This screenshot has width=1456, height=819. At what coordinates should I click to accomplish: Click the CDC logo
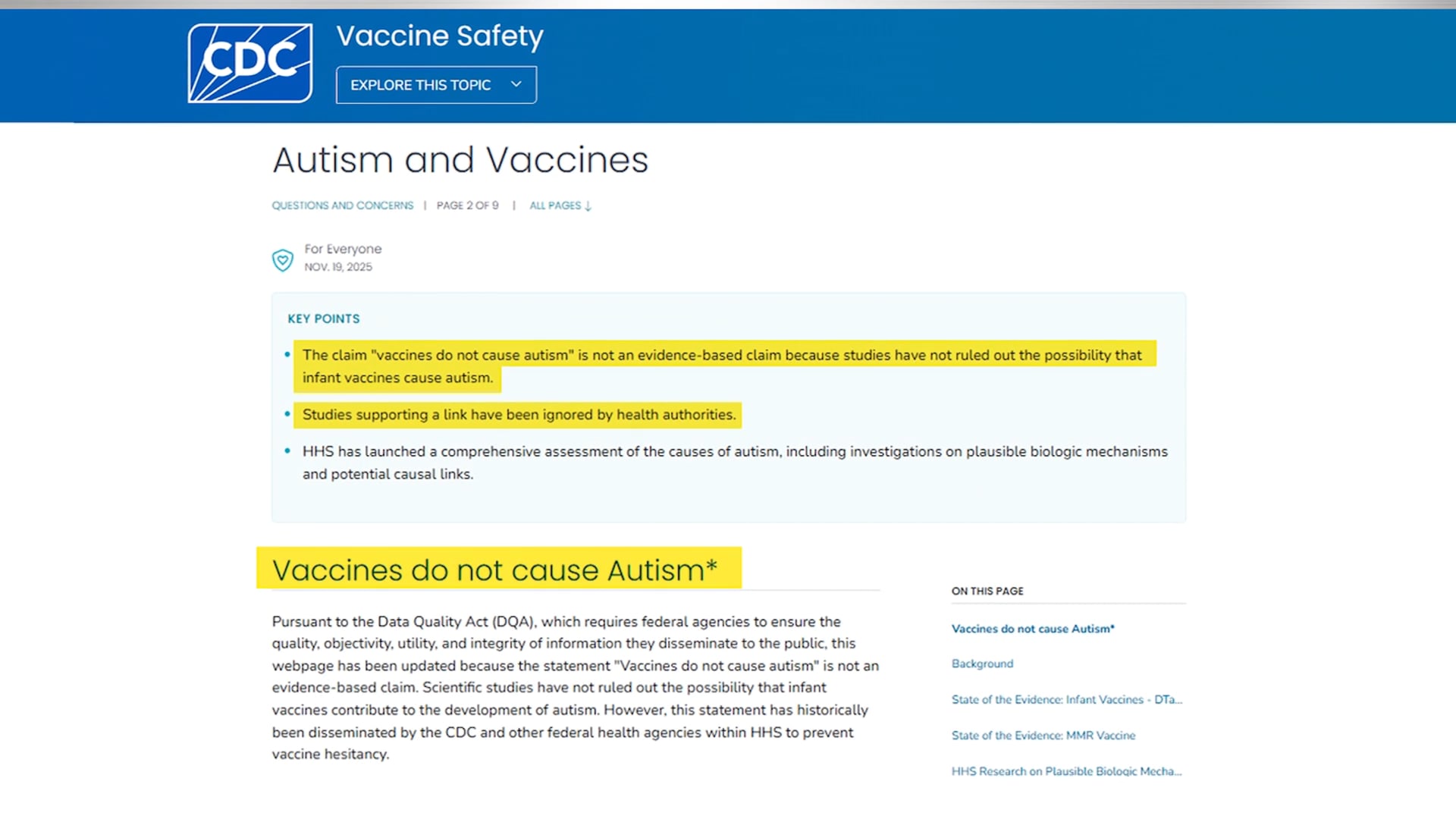250,63
